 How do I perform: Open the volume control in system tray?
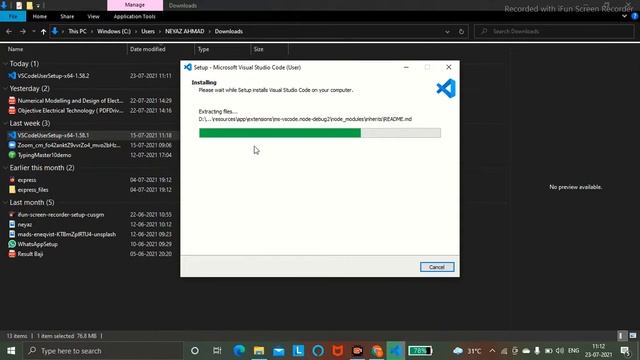click(x=560, y=351)
